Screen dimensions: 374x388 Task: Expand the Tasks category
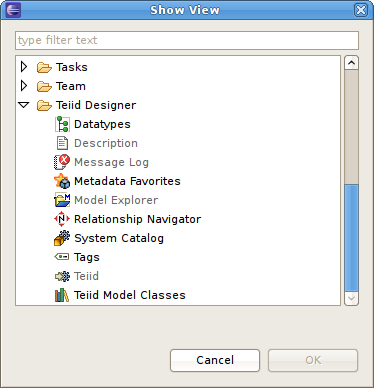click(24, 67)
